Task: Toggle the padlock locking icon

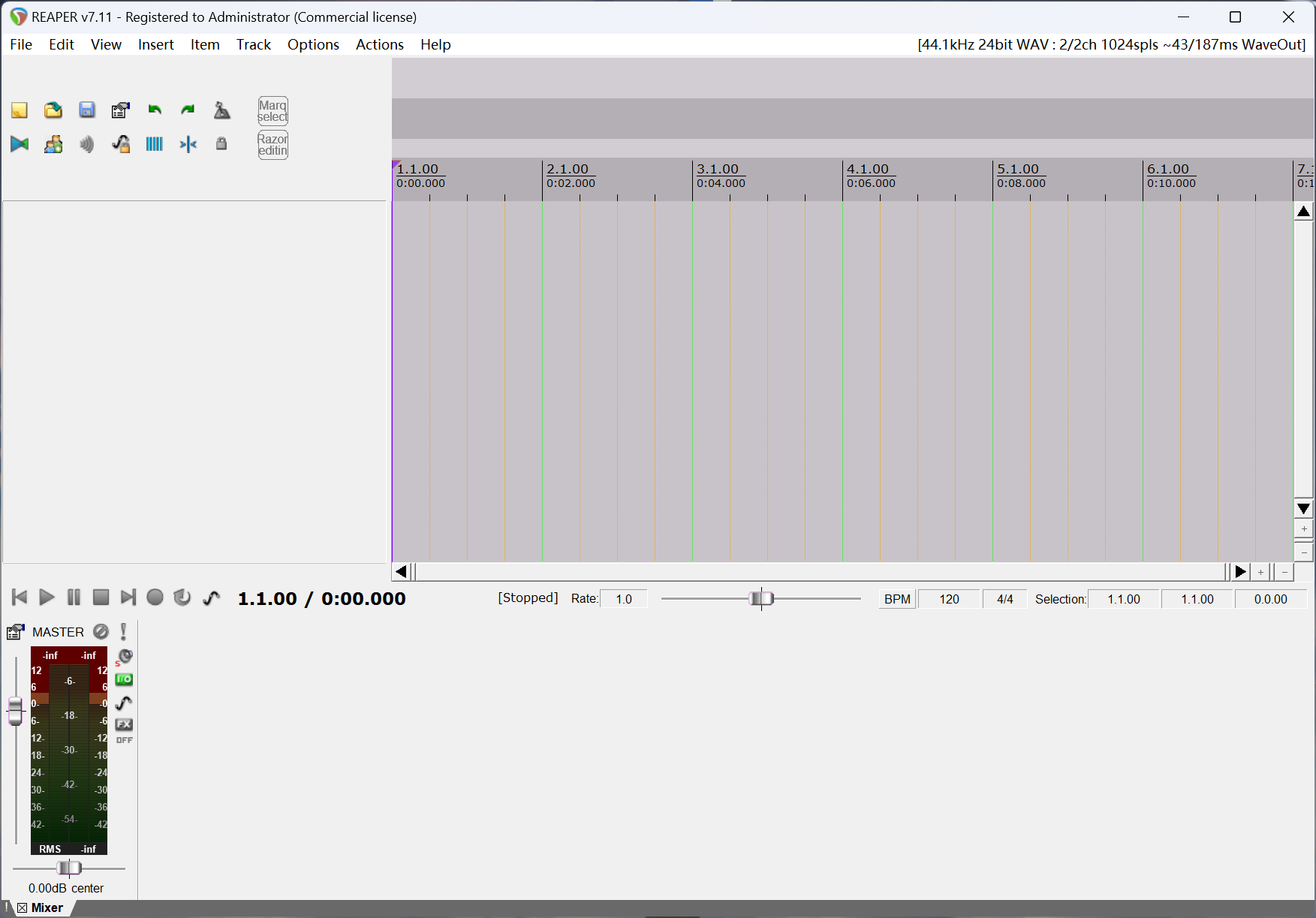Action: pyautogui.click(x=221, y=144)
